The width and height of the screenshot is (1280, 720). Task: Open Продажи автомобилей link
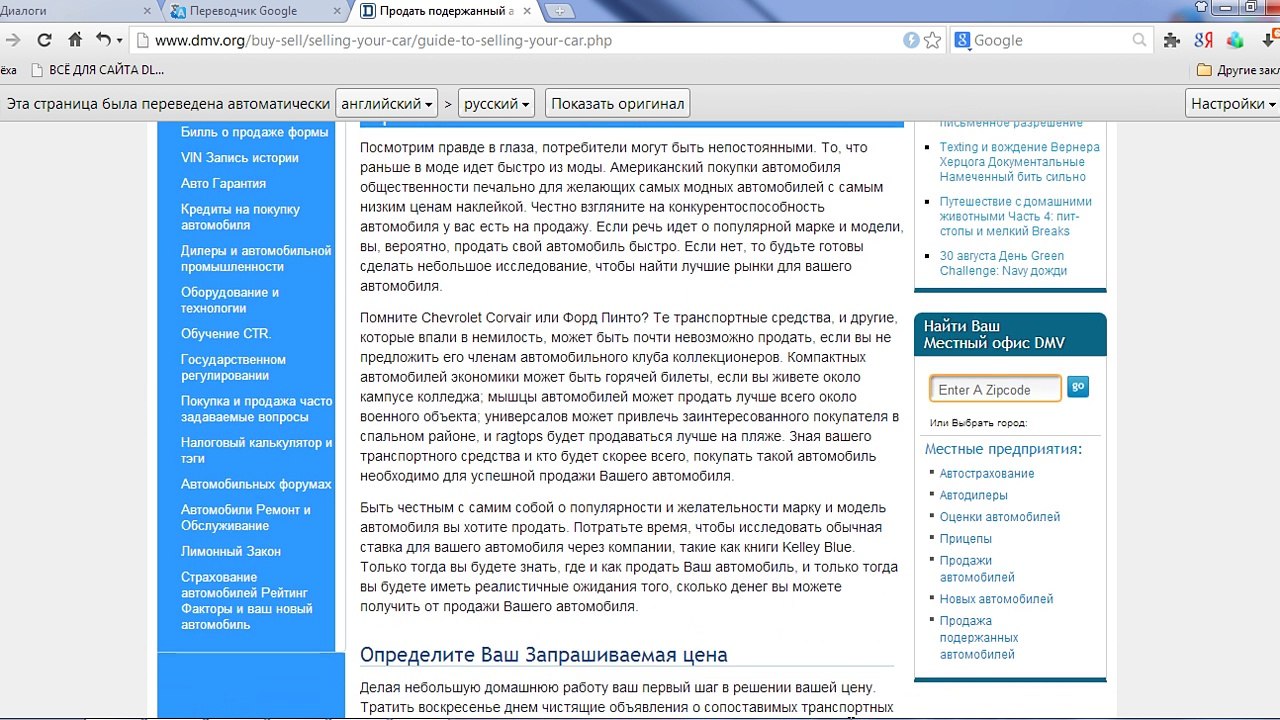tap(977, 569)
